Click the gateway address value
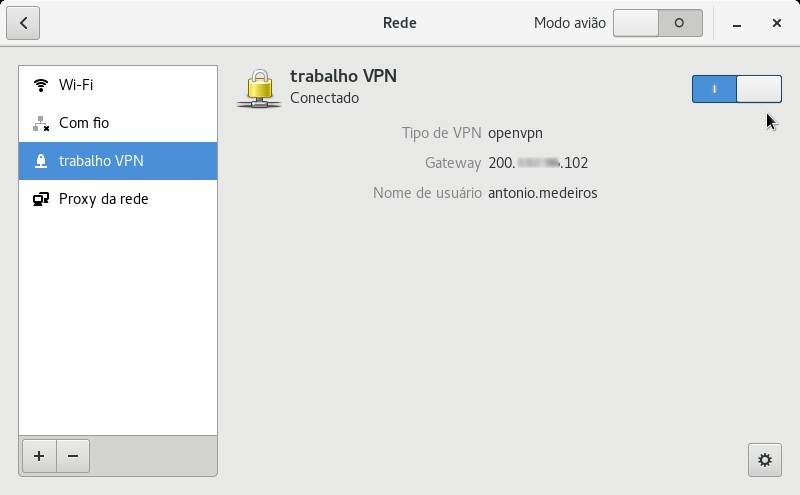Image resolution: width=800 pixels, height=495 pixels. coord(538,163)
